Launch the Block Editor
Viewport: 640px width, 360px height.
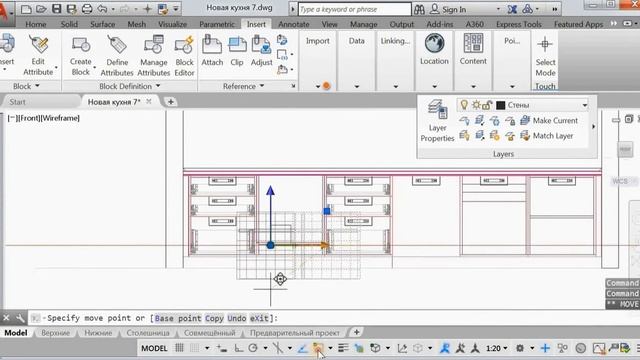coord(184,55)
